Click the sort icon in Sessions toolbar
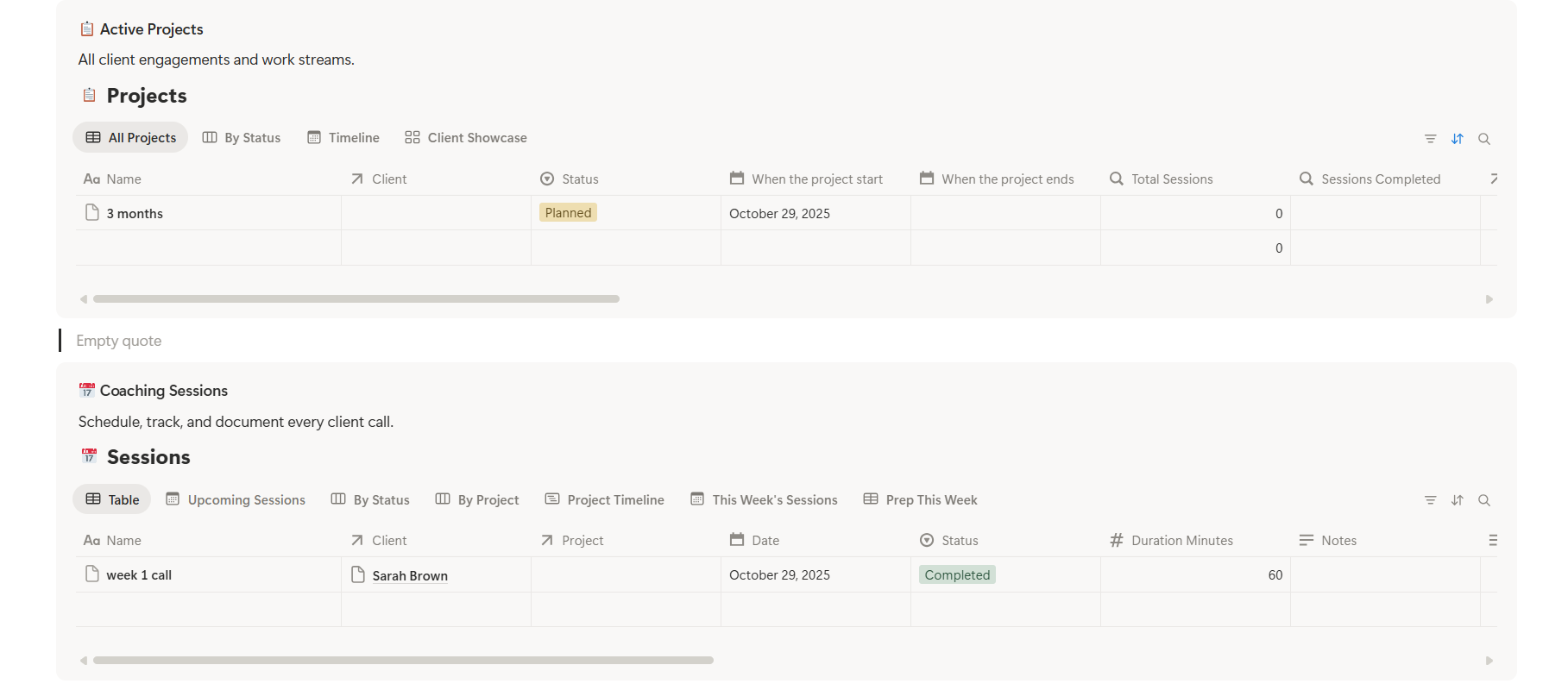The height and width of the screenshot is (690, 1568). pyautogui.click(x=1457, y=500)
